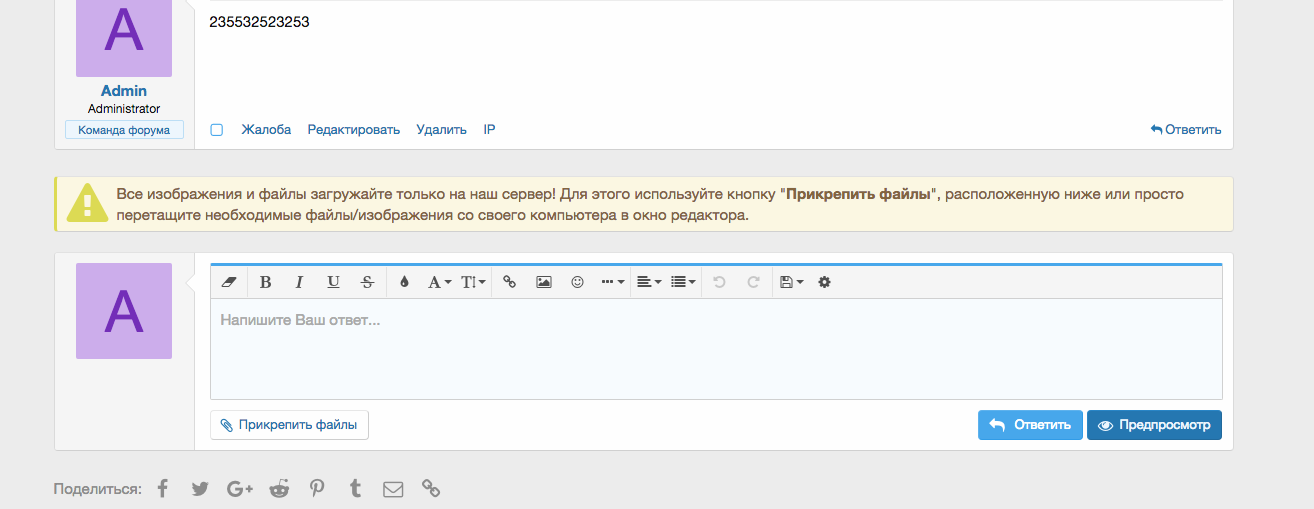Expand the font family dropdown

pyautogui.click(x=440, y=282)
